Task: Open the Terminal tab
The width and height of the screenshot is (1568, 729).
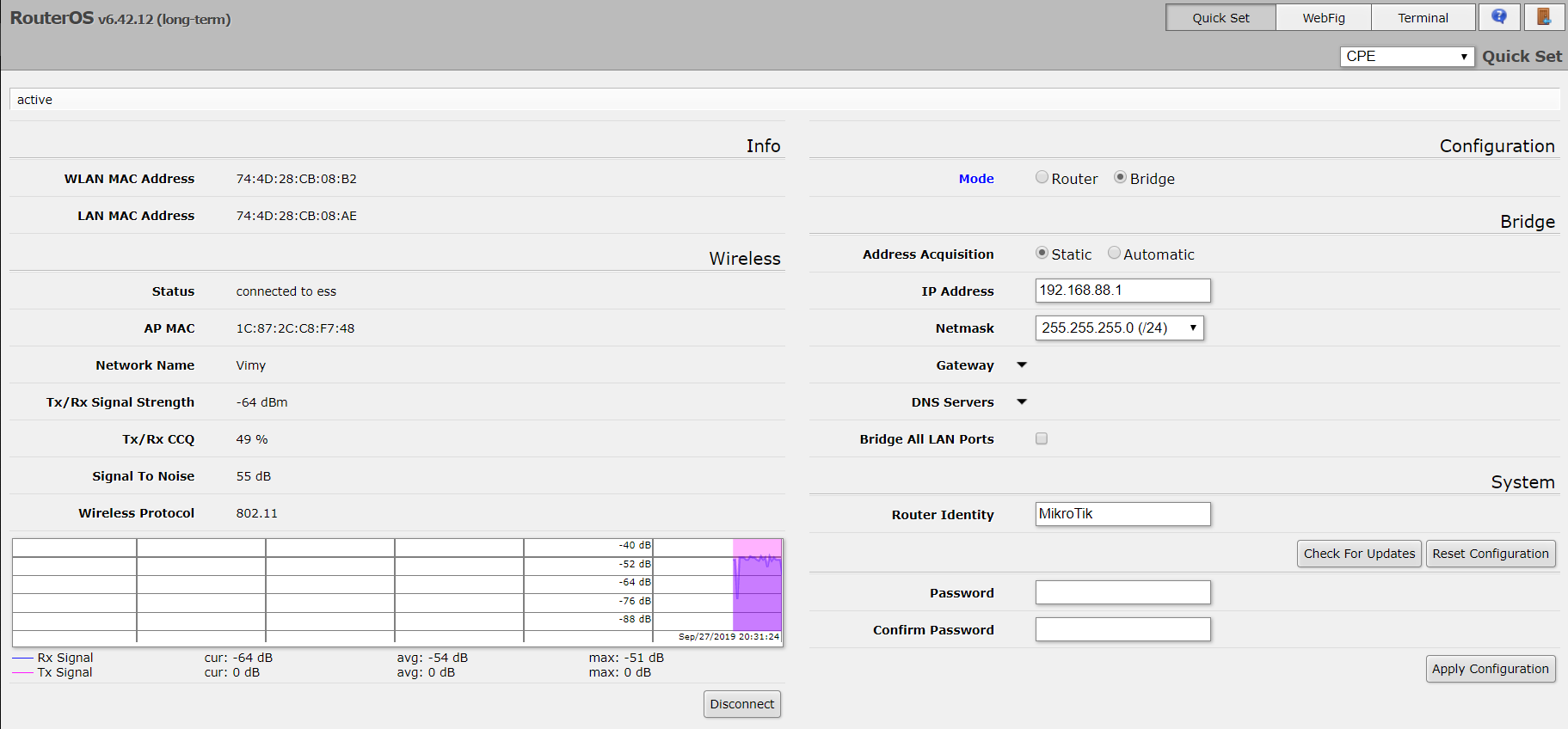Action: 1423,18
